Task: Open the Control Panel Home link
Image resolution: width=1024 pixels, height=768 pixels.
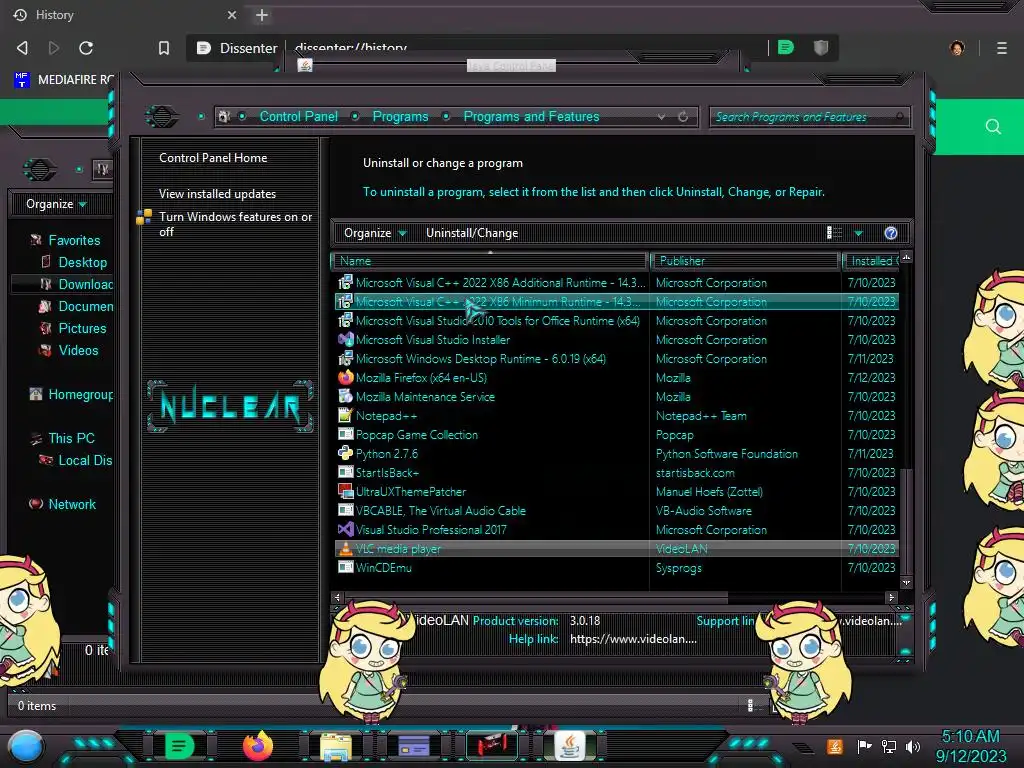Action: tap(213, 157)
